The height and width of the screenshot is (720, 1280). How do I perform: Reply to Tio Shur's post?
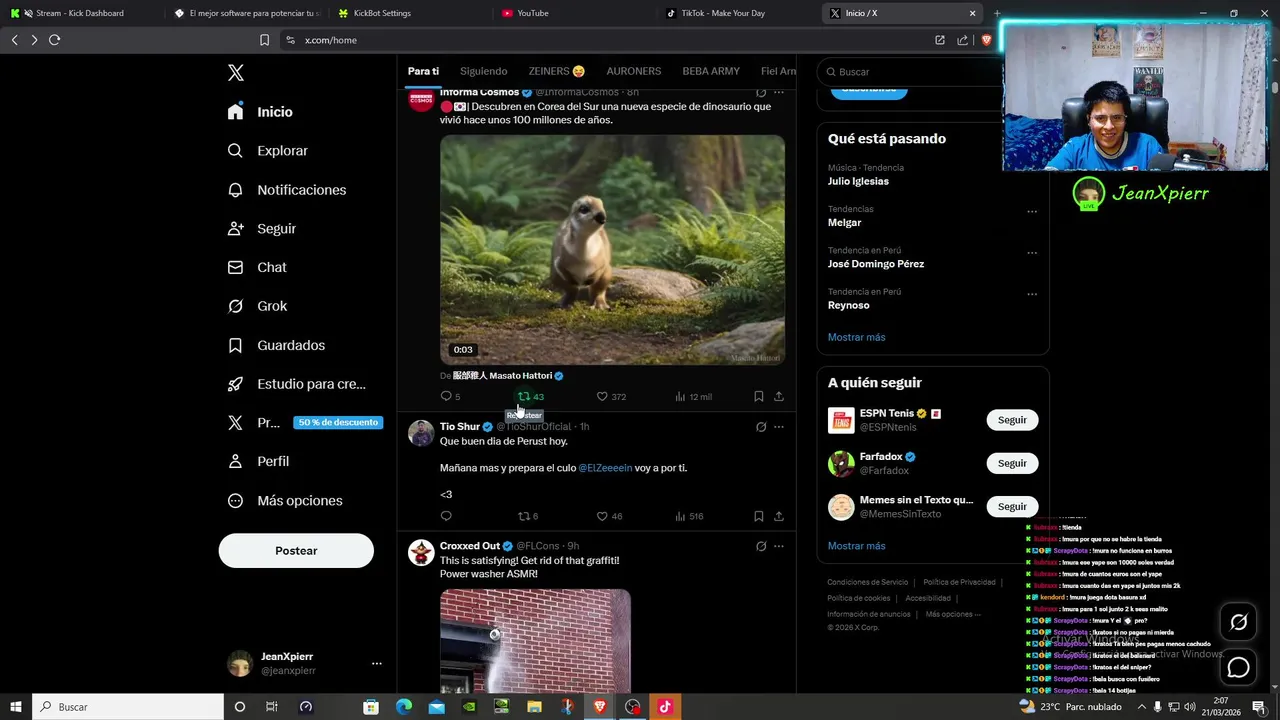pyautogui.click(x=446, y=517)
